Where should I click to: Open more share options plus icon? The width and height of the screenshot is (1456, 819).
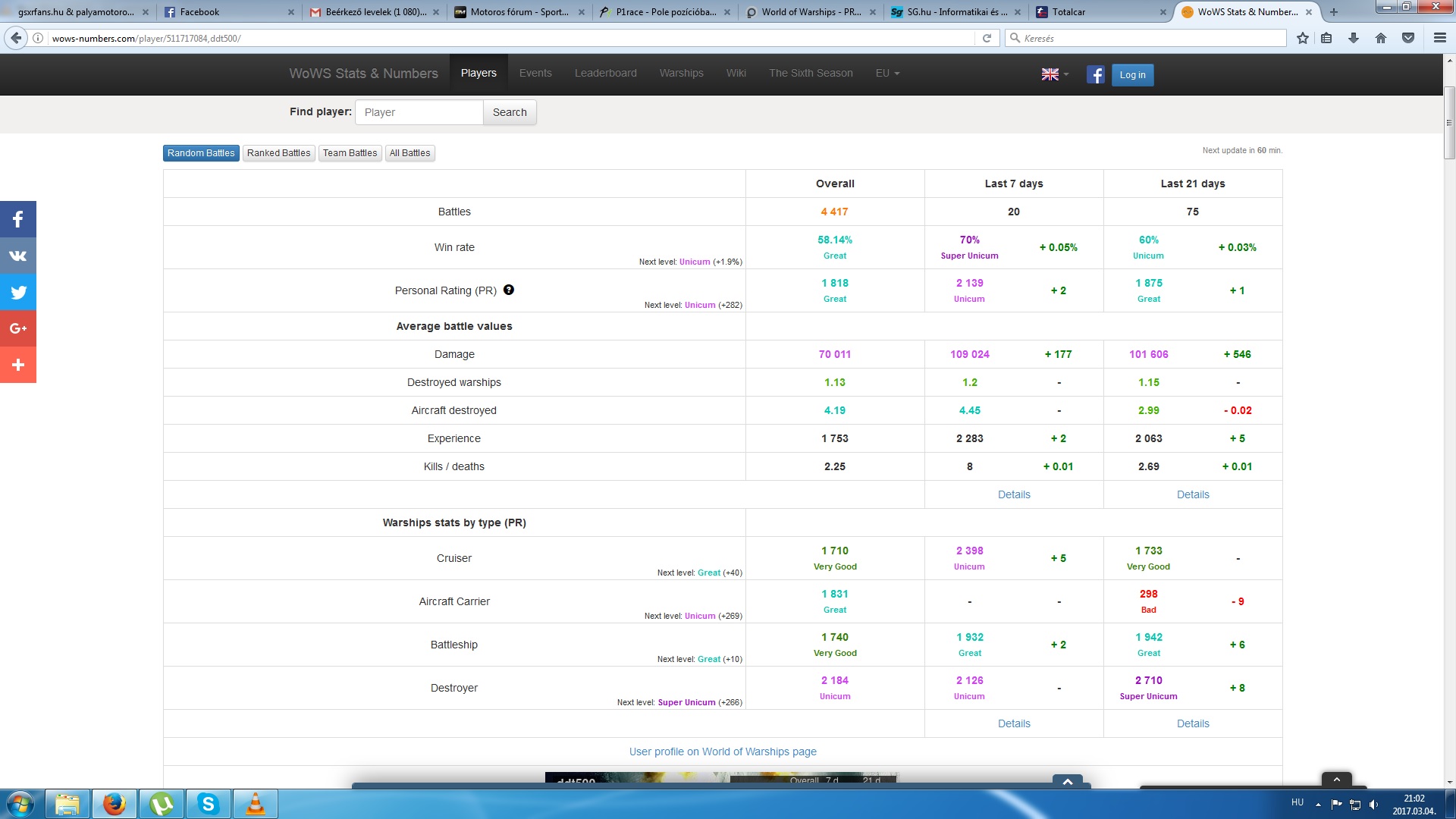pos(18,365)
